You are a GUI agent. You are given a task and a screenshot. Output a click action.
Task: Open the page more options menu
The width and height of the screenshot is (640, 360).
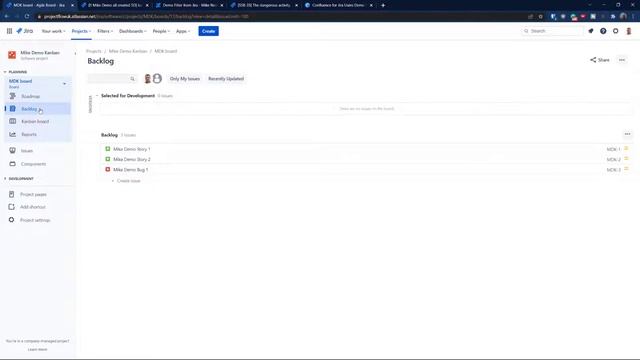tap(622, 60)
